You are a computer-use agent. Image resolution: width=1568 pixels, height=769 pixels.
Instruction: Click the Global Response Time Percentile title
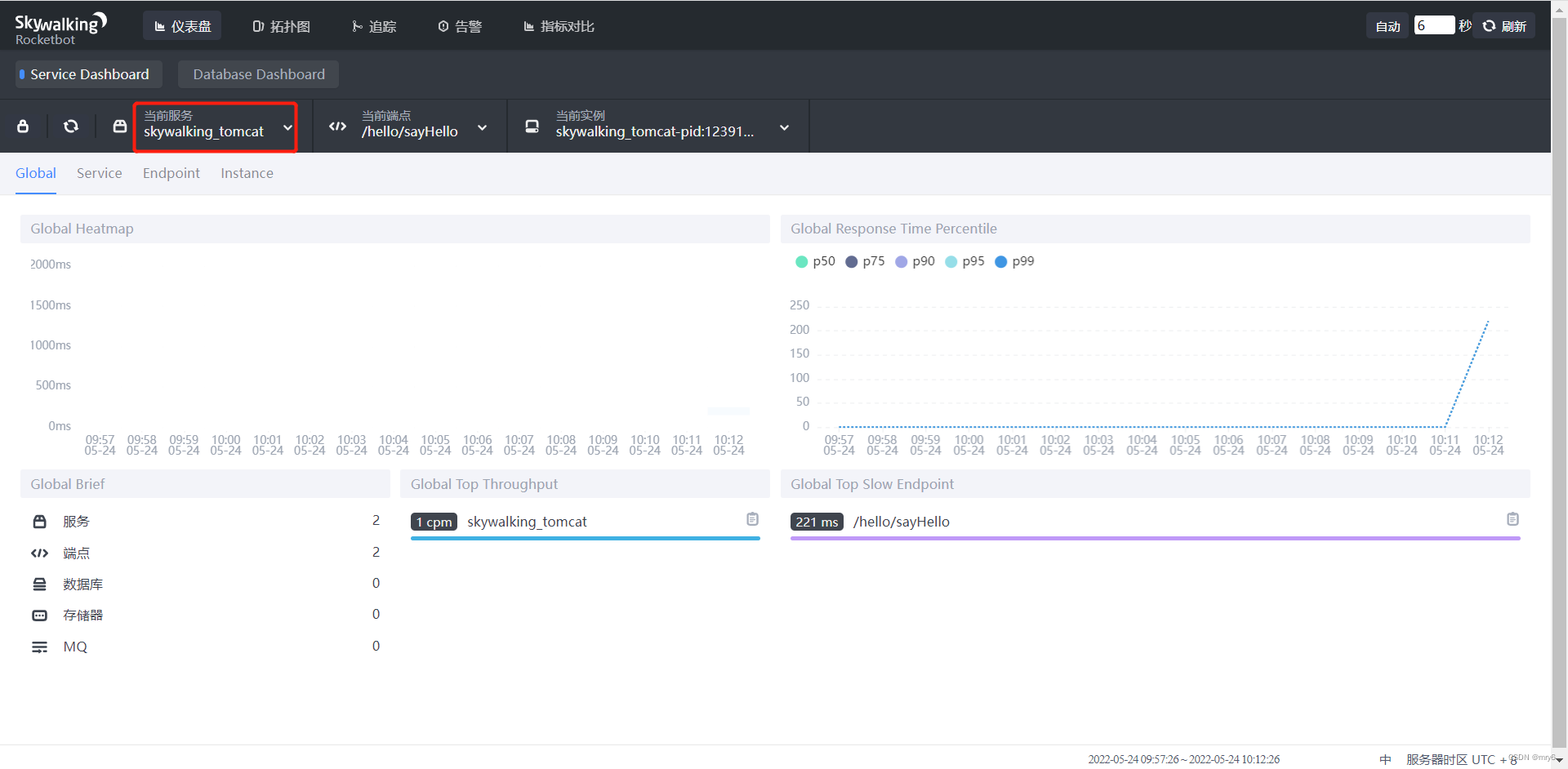click(893, 229)
